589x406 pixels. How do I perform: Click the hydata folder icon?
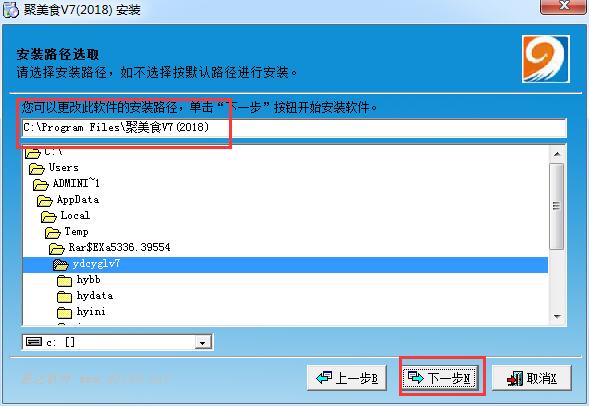click(x=65, y=297)
